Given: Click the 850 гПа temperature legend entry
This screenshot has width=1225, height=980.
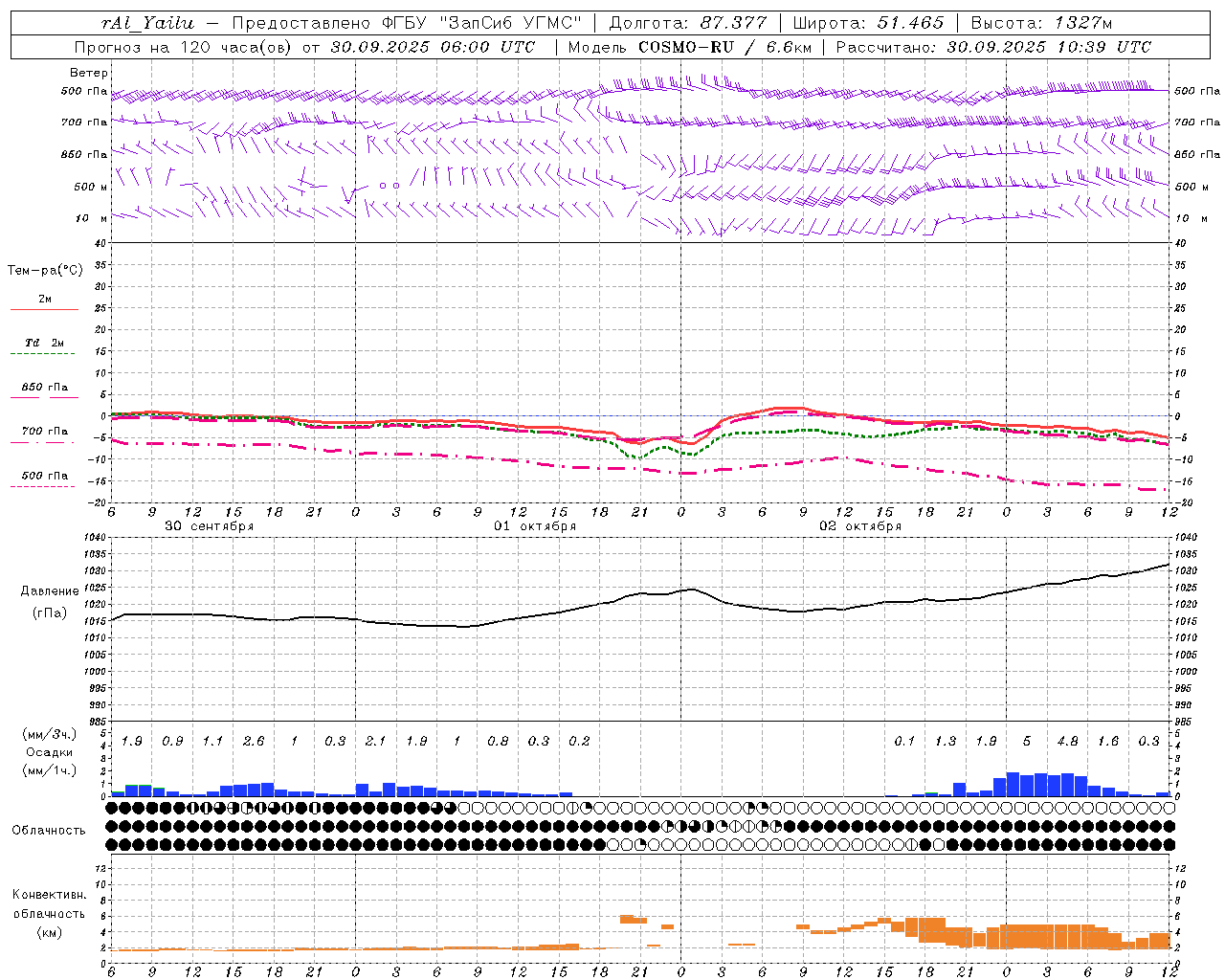Looking at the screenshot, I should coord(45,388).
